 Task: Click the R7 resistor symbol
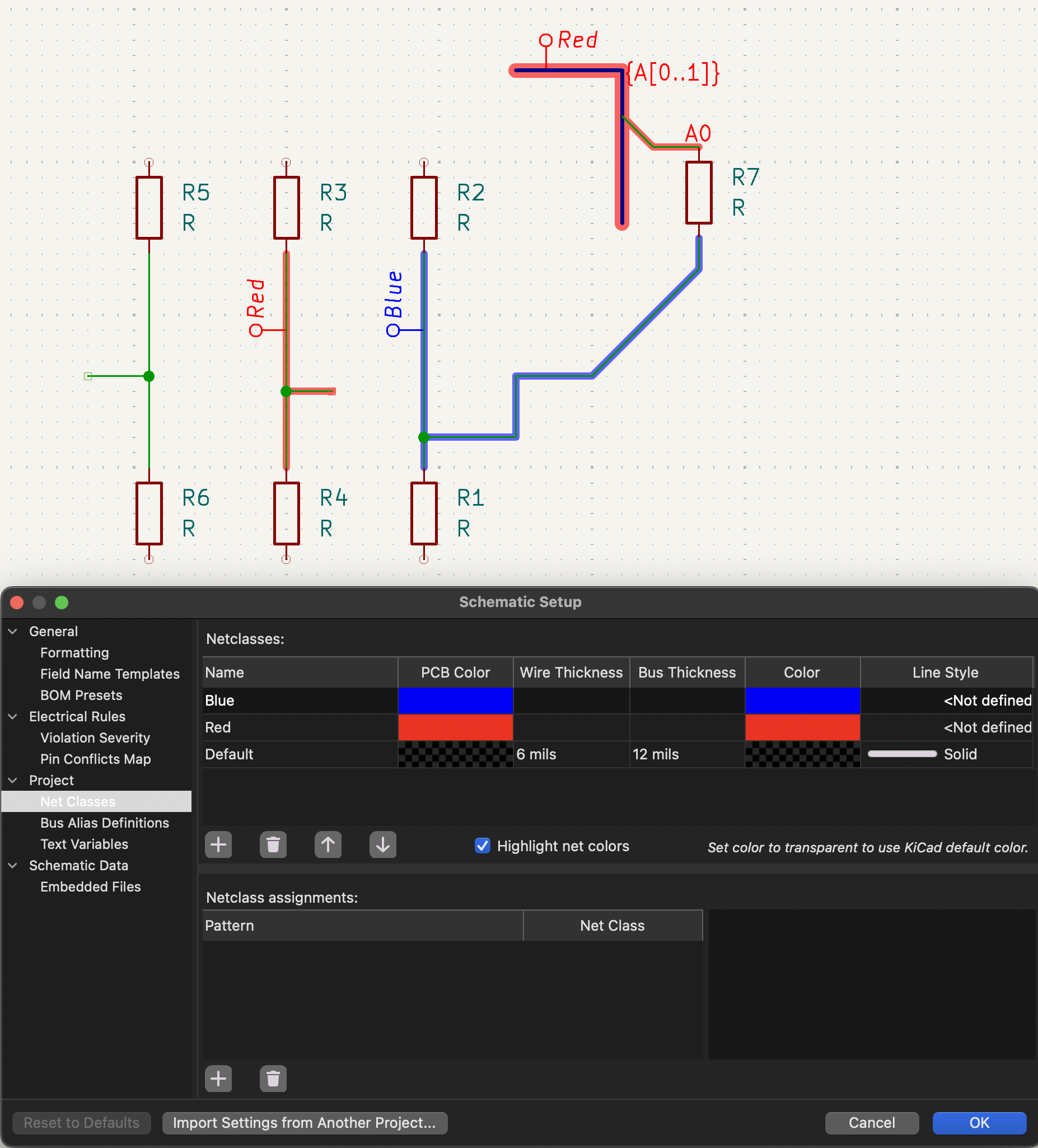(699, 193)
